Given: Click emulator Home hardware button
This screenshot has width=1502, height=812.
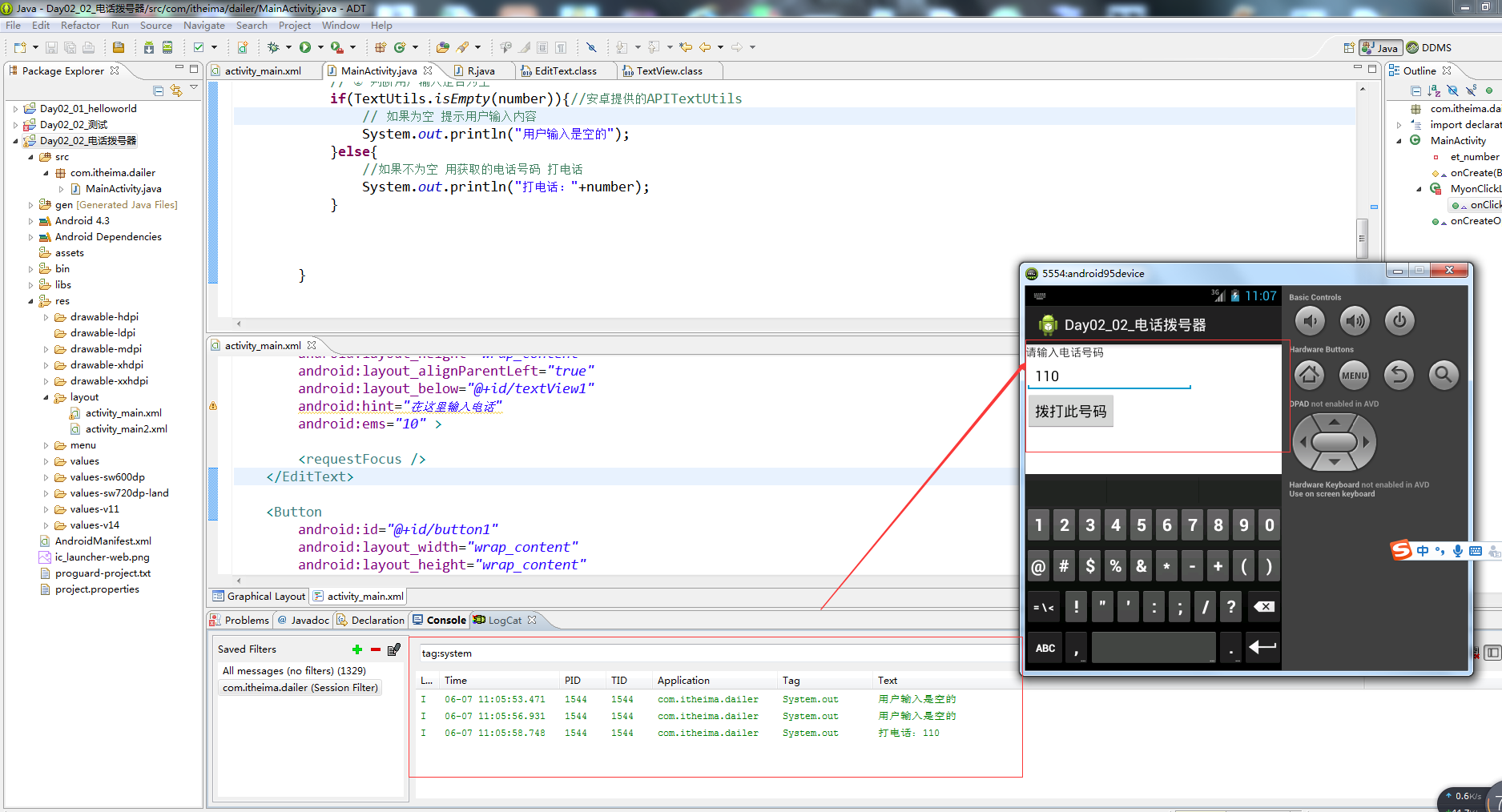Looking at the screenshot, I should coord(1310,375).
